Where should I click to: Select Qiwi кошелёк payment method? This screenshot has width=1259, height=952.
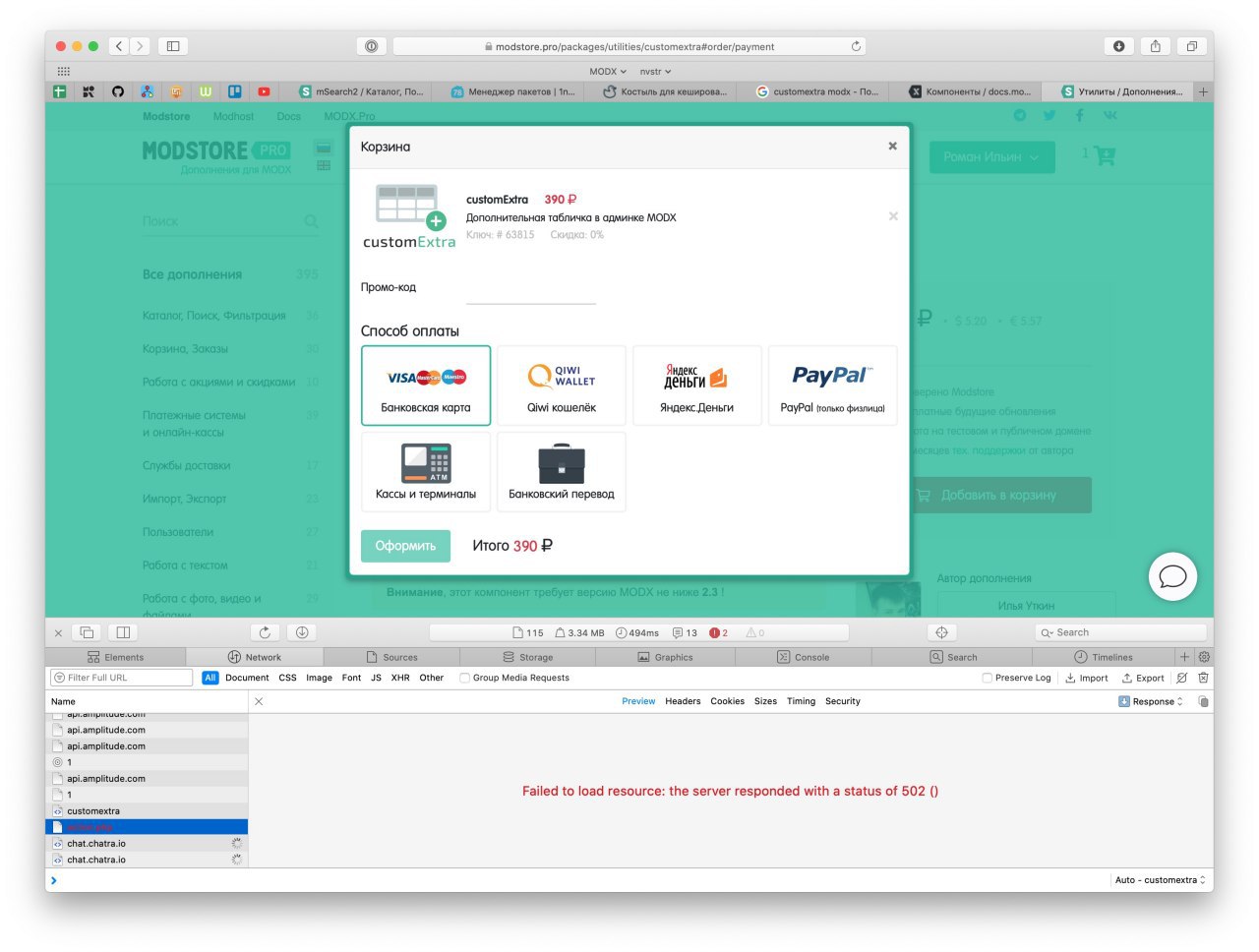(x=562, y=386)
